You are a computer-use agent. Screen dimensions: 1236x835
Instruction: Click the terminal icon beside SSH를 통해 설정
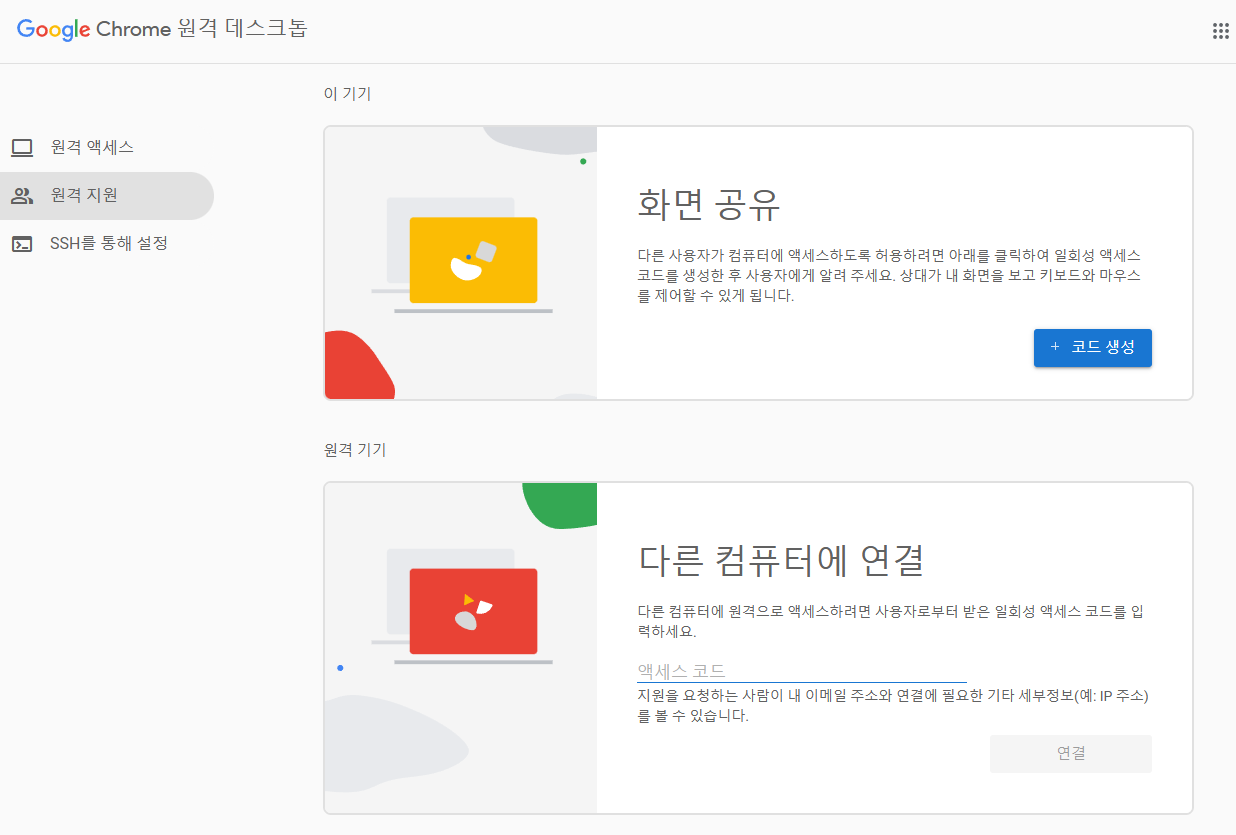pos(22,244)
